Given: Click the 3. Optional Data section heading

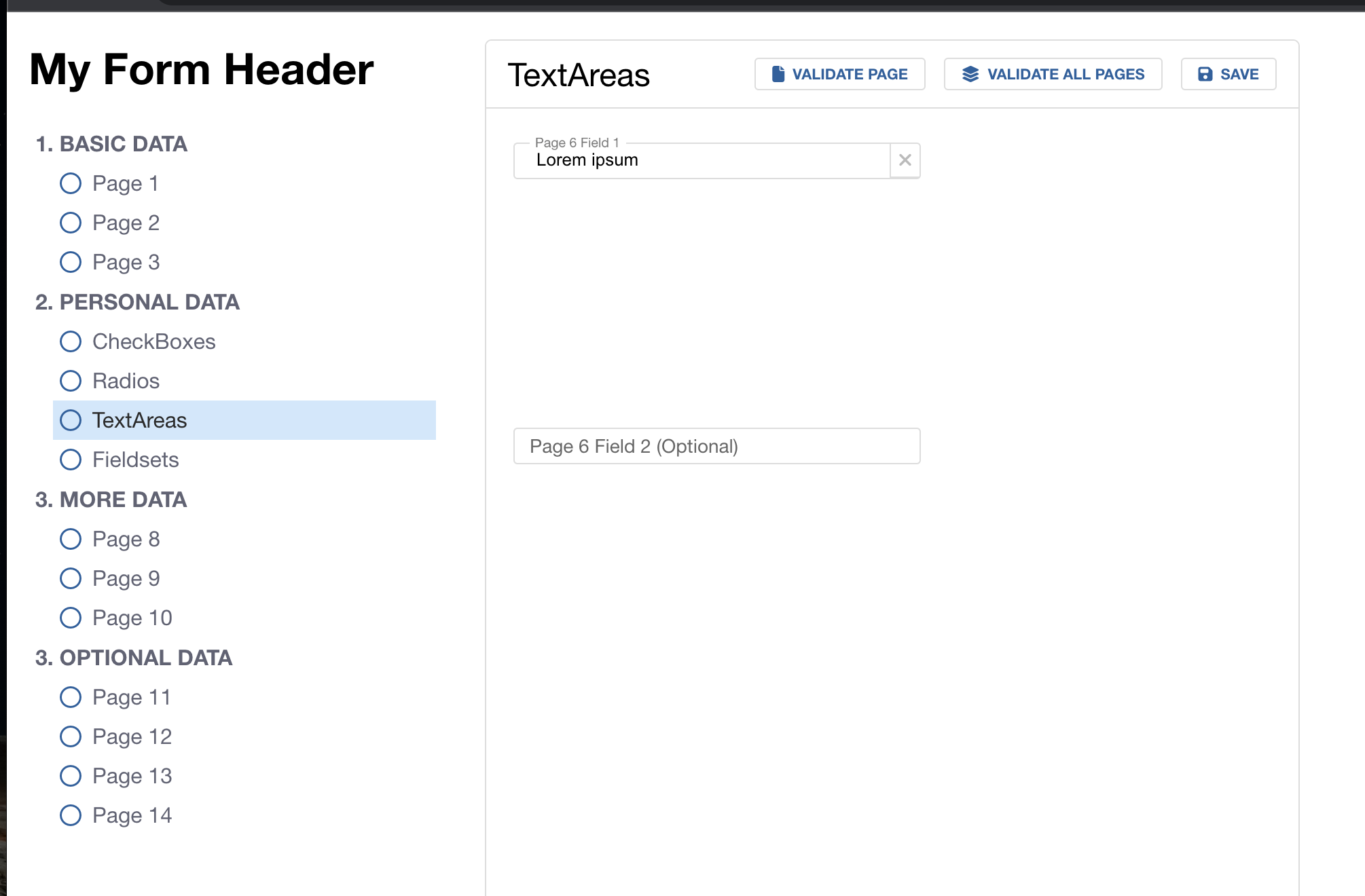Looking at the screenshot, I should coord(134,658).
